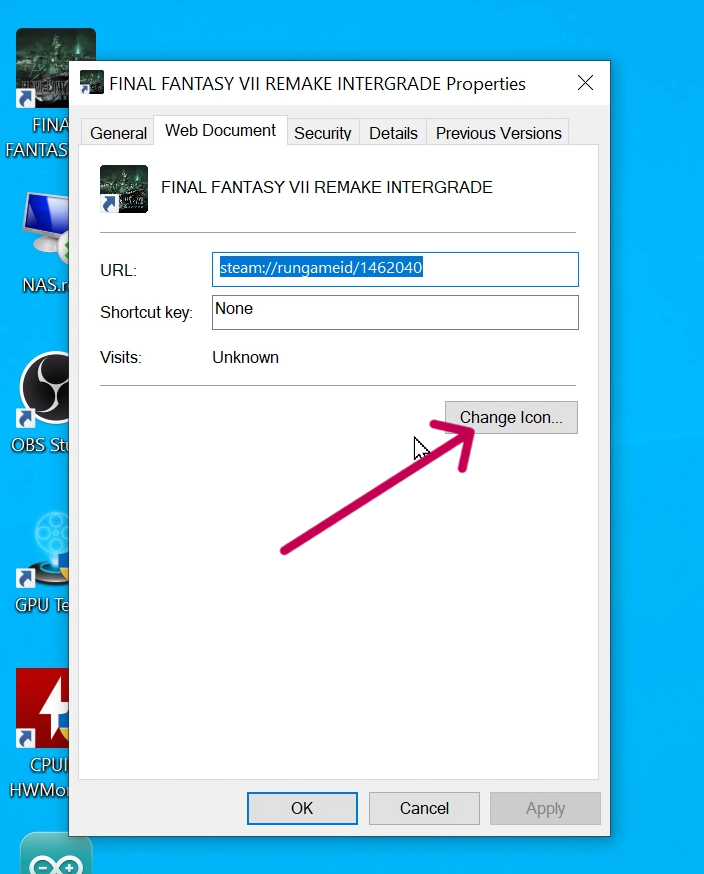This screenshot has width=704, height=874.
Task: Click the "Visits:" label
Action: click(120, 357)
